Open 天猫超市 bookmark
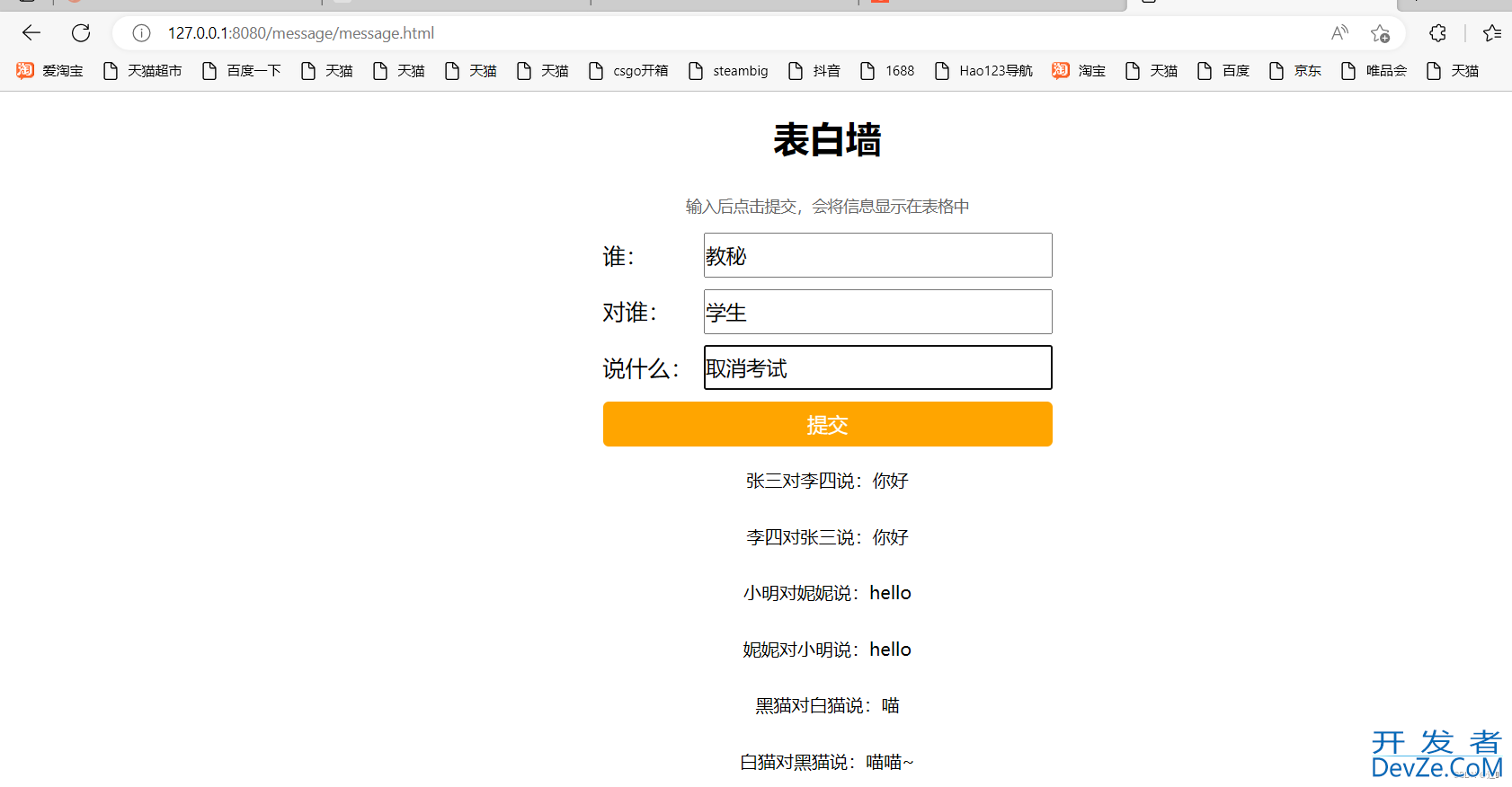Viewport: 1512px width, 787px height. tap(143, 71)
